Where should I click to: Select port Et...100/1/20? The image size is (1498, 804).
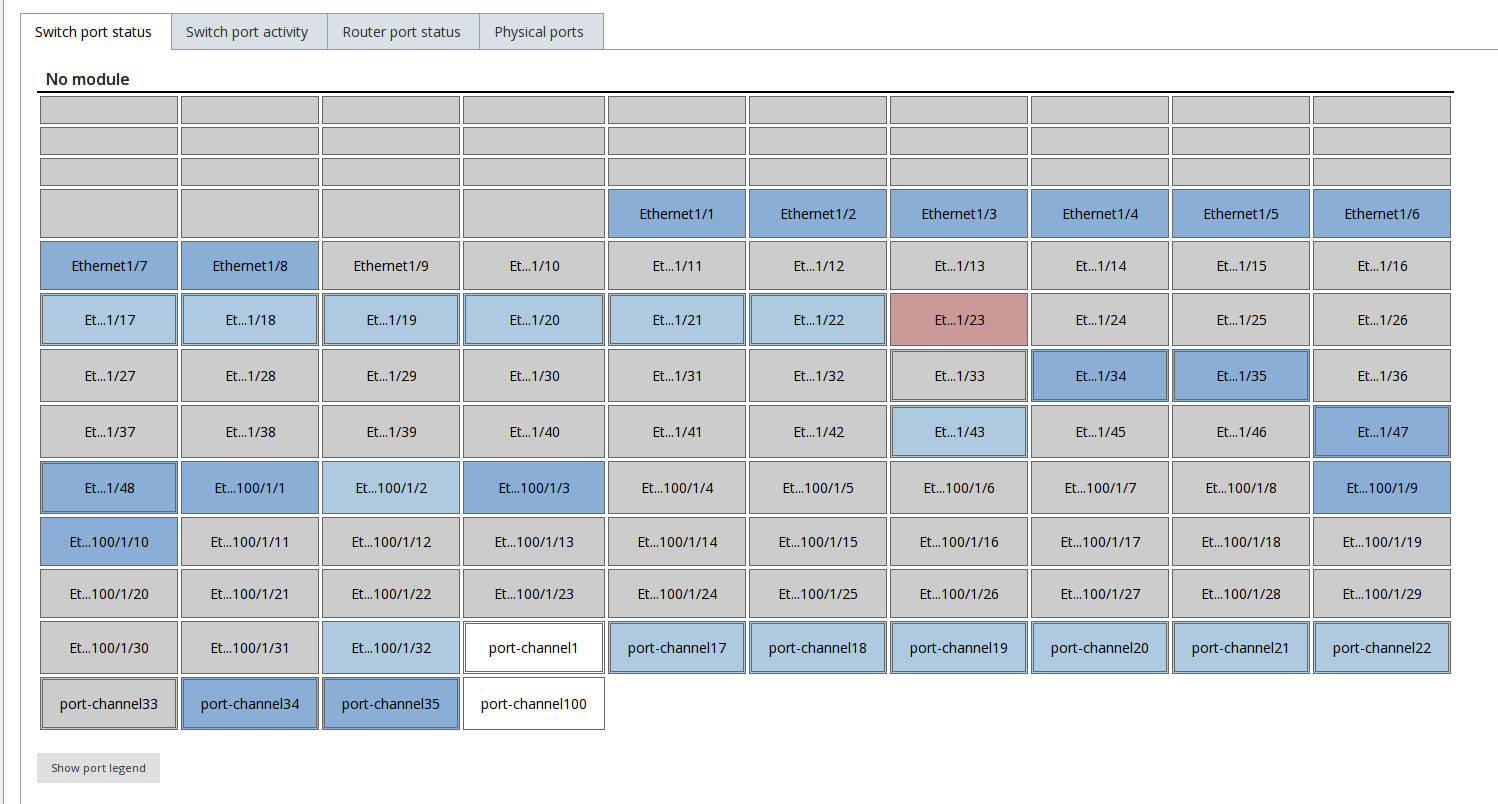pyautogui.click(x=109, y=594)
